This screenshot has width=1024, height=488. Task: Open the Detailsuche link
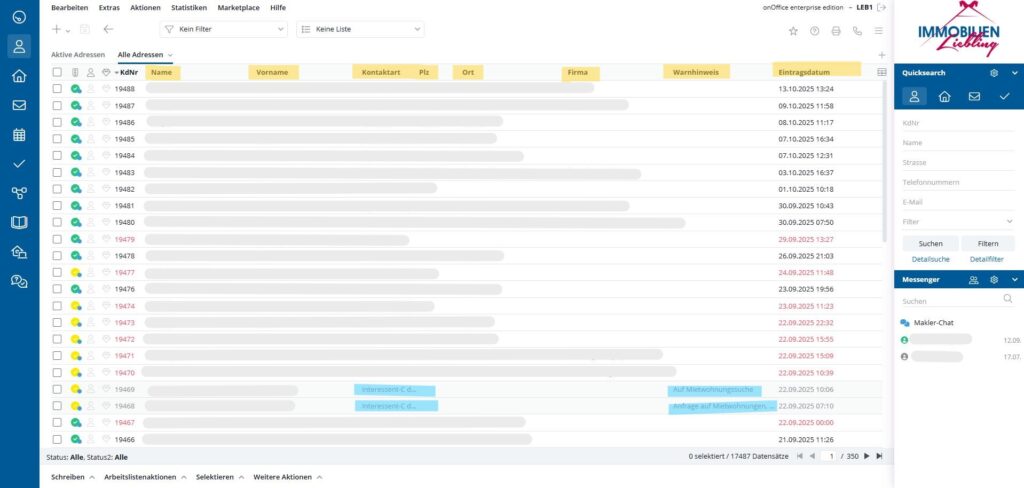click(930, 259)
